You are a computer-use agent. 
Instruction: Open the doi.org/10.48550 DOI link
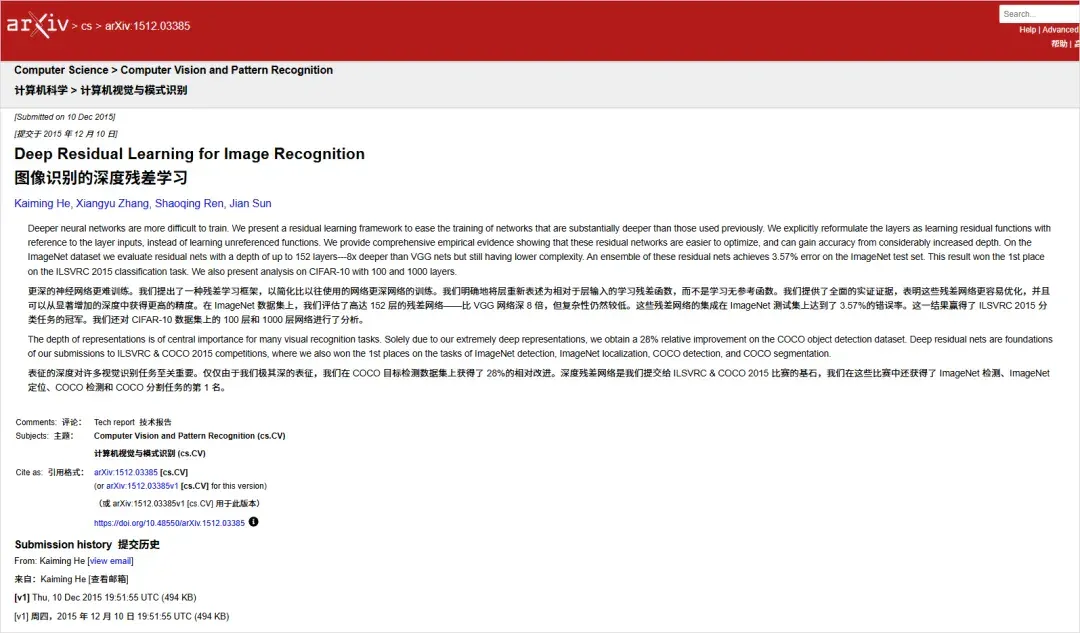tap(169, 523)
